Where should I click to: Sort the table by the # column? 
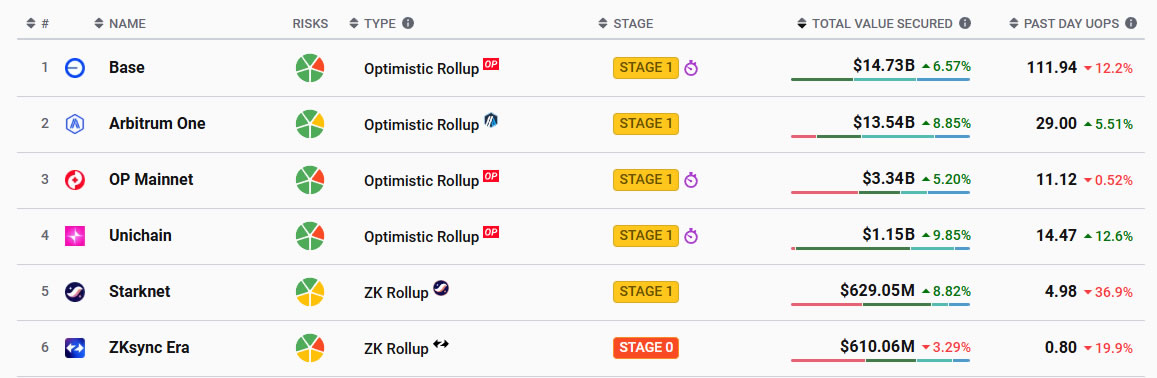(x=38, y=24)
